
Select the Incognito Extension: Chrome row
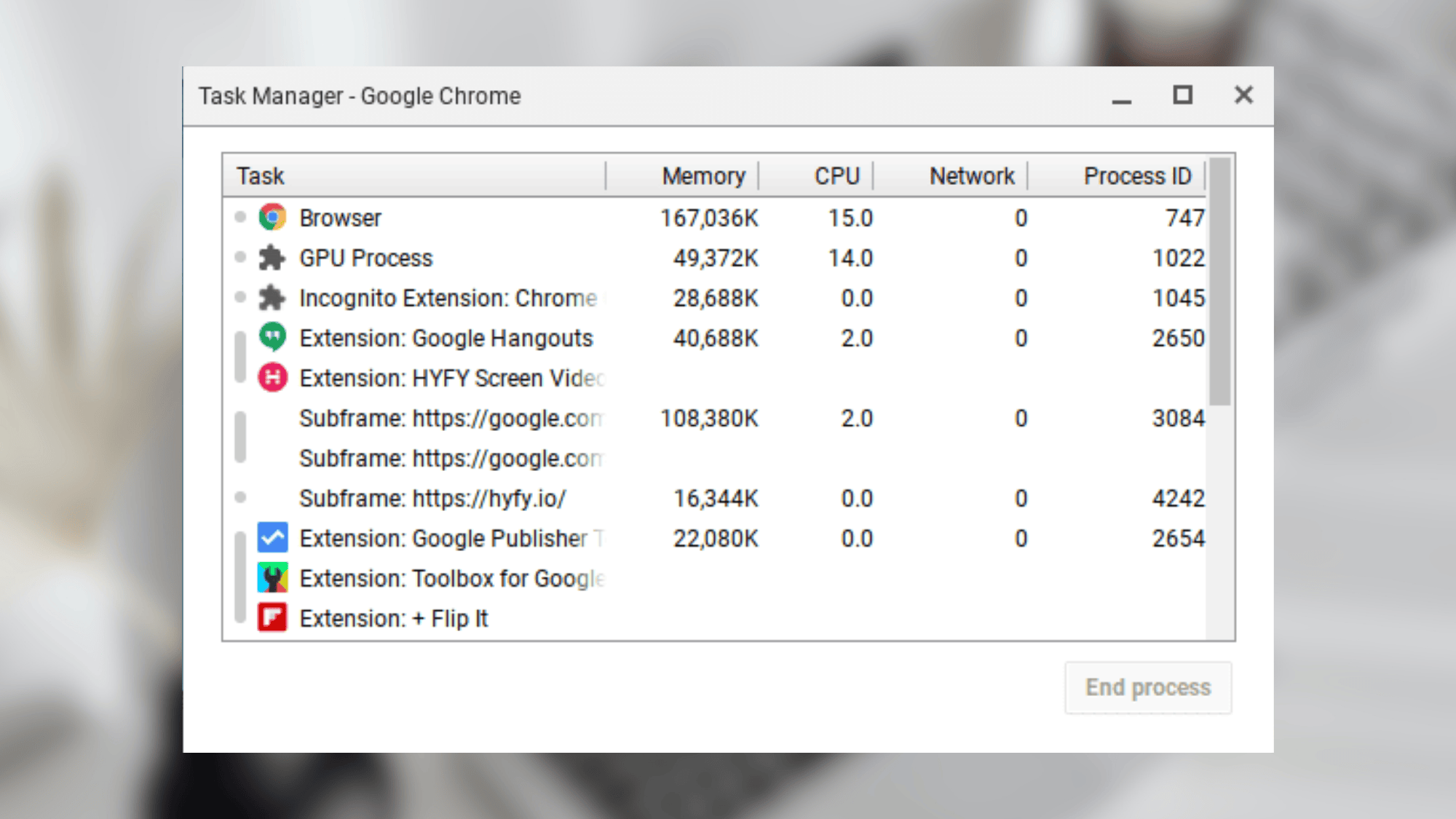coord(510,297)
